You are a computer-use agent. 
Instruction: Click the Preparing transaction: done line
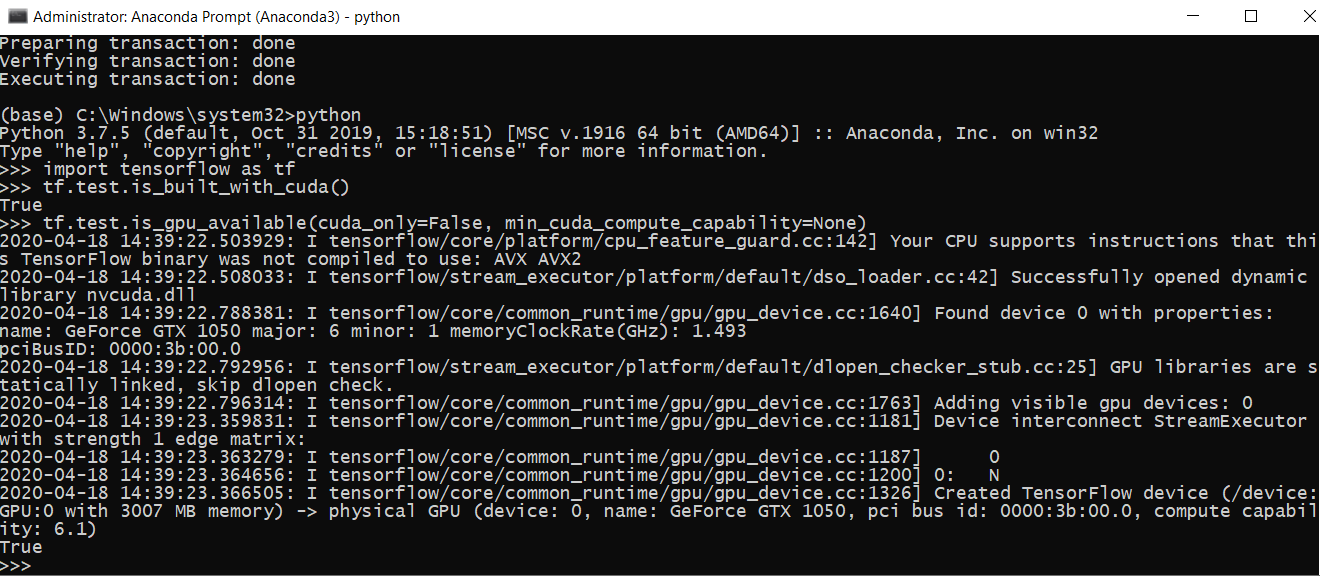click(148, 43)
